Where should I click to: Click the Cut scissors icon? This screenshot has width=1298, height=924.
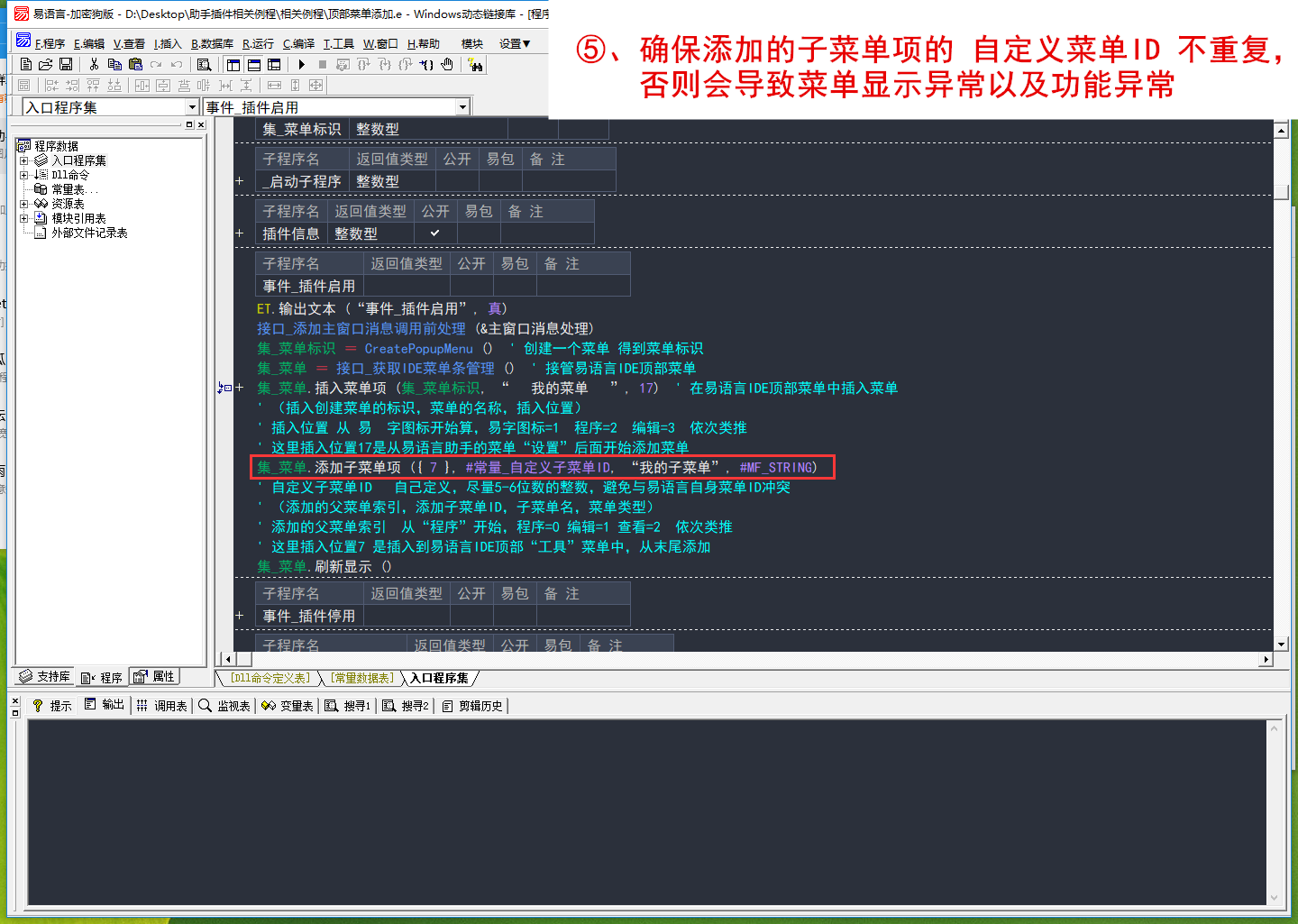click(x=94, y=65)
